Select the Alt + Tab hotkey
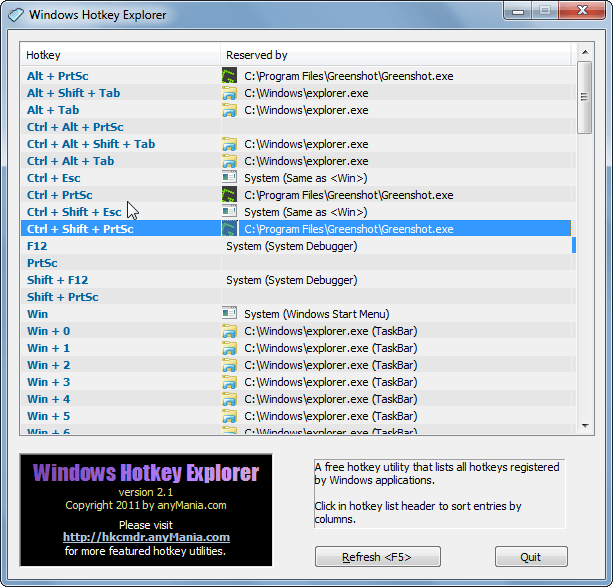The height and width of the screenshot is (587, 613). tap(53, 110)
